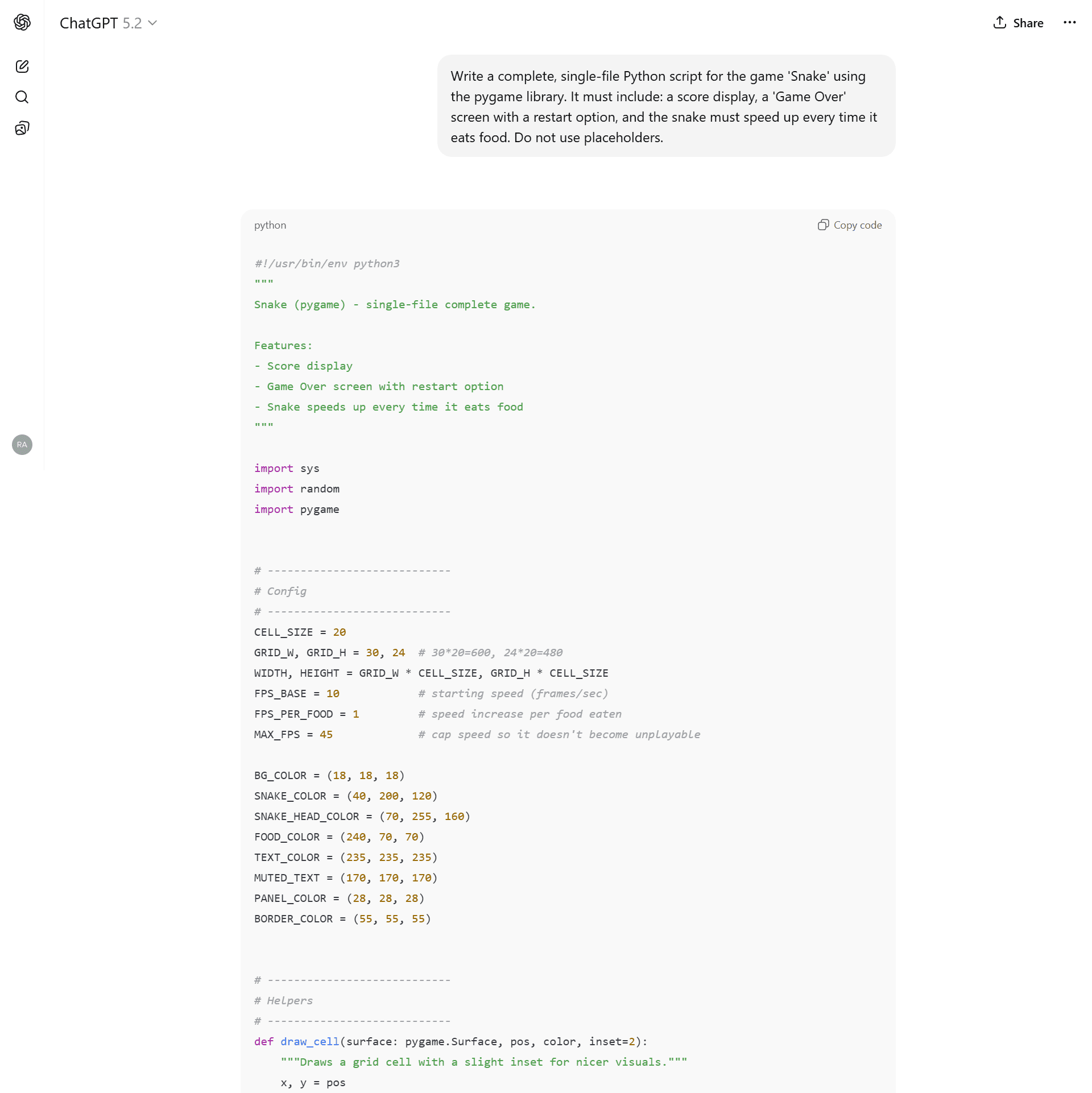This screenshot has height=1093, width=1092.
Task: Click the CELL_SIZE = 20 line
Action: [300, 632]
